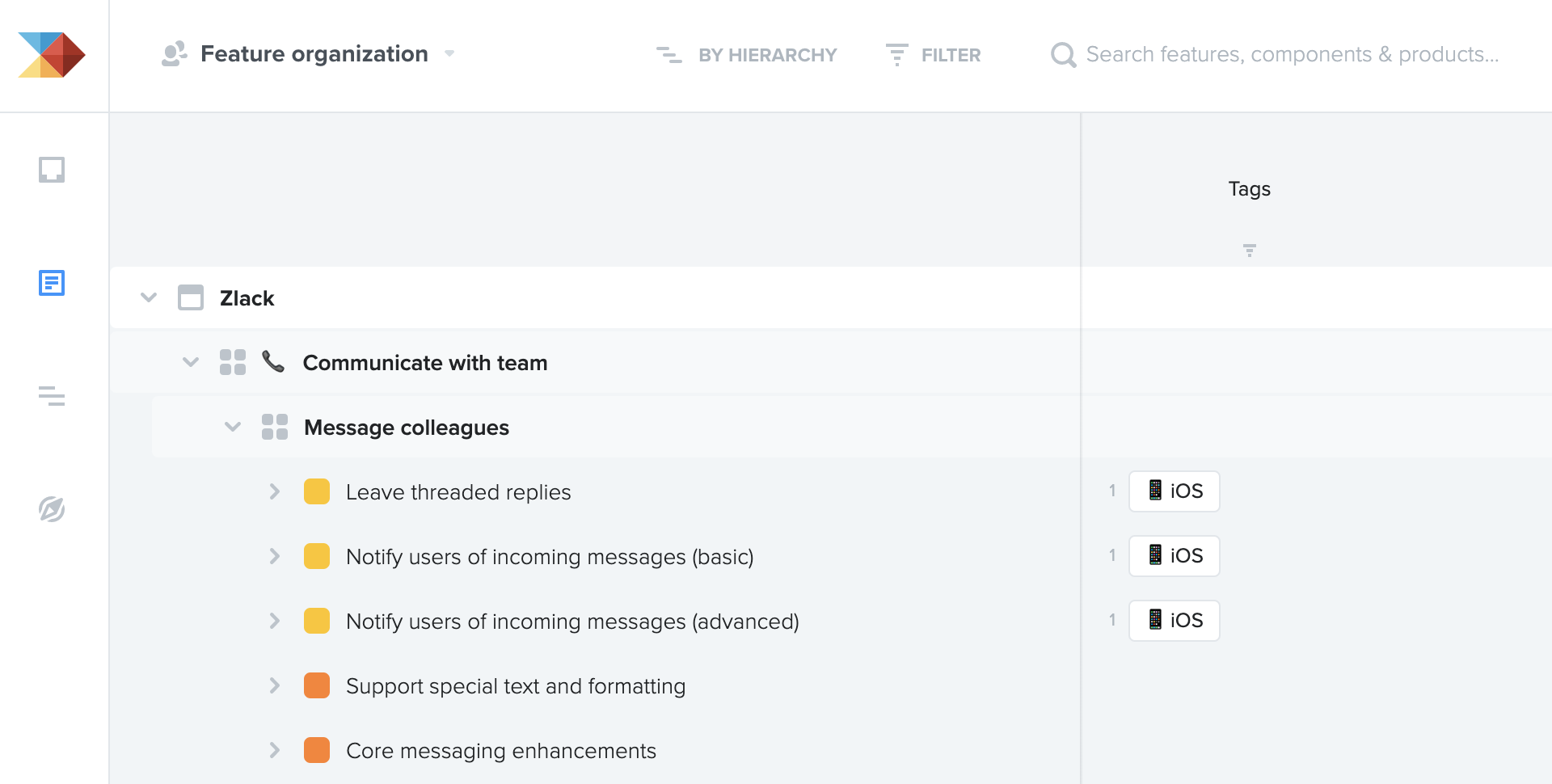Open the Leave threaded replies feature

[458, 492]
